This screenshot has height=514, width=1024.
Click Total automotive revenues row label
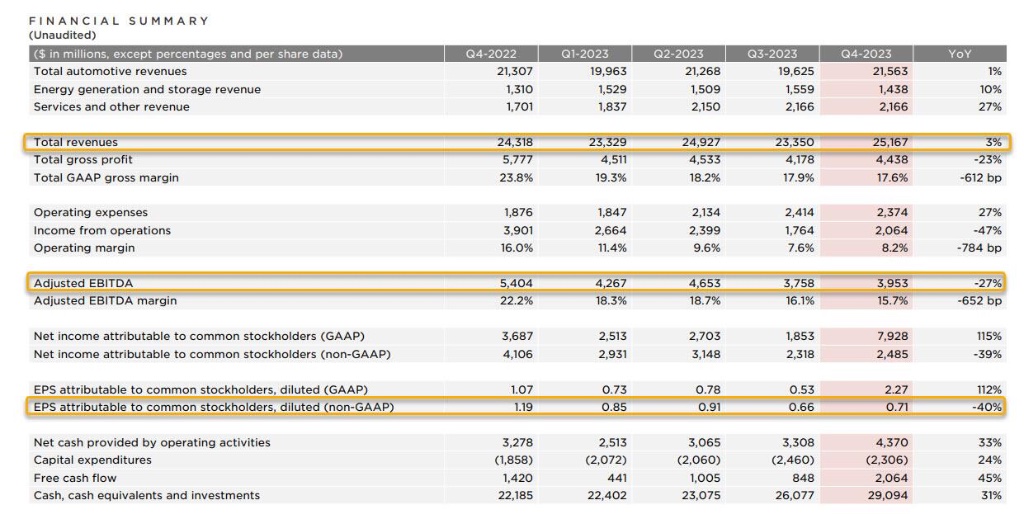tap(110, 71)
